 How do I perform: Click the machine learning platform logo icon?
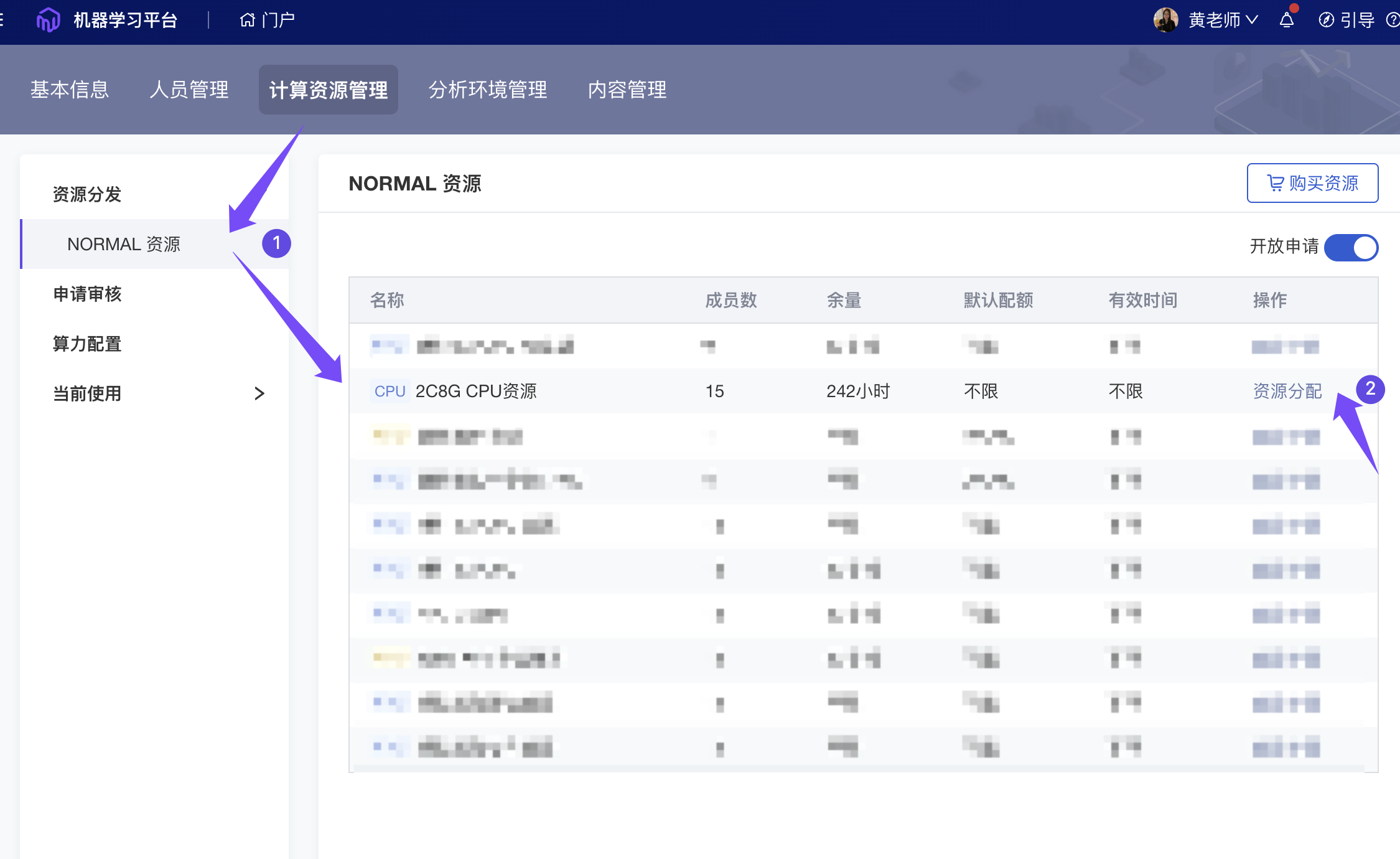(48, 20)
